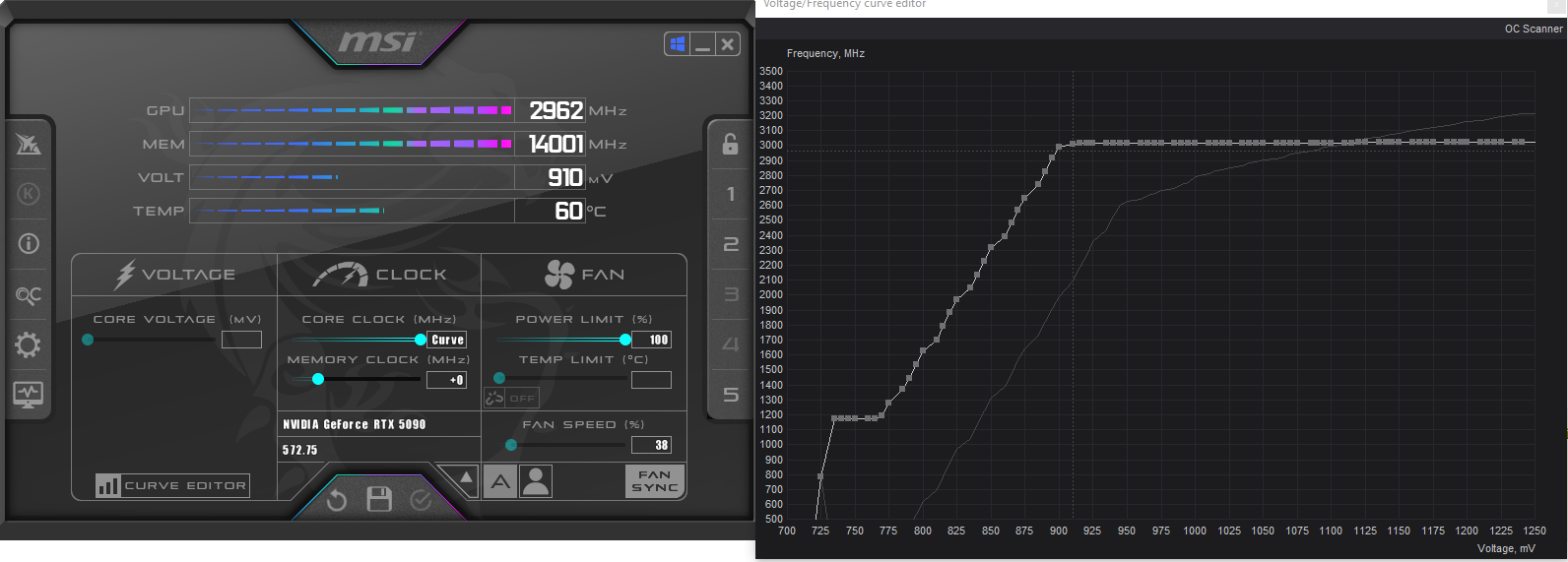Adjust the Fan Speed slider handle
The width and height of the screenshot is (1568, 562).
click(x=511, y=445)
